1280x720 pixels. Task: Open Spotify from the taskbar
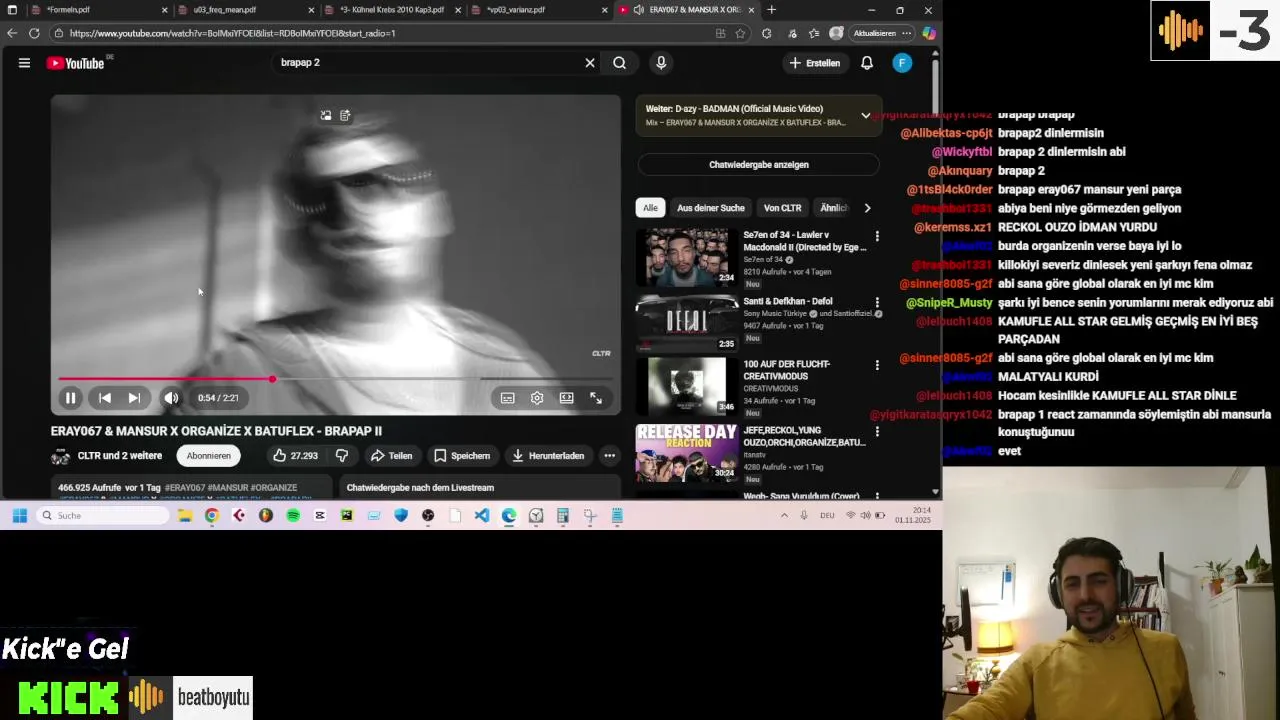[293, 516]
